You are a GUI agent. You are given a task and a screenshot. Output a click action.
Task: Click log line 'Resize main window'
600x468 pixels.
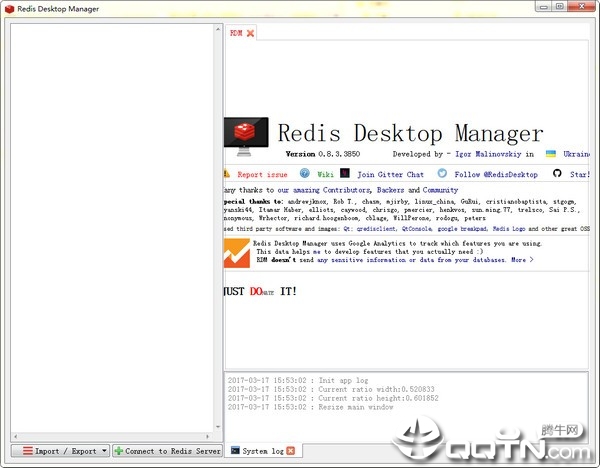click(311, 407)
